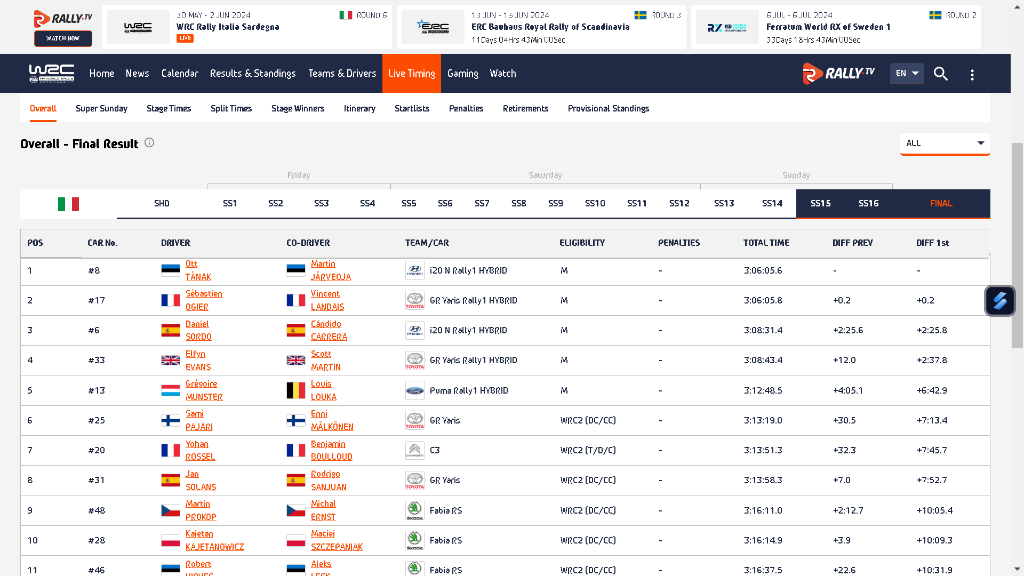Click the Italian flag rally icon
The image size is (1024, 576).
point(68,204)
